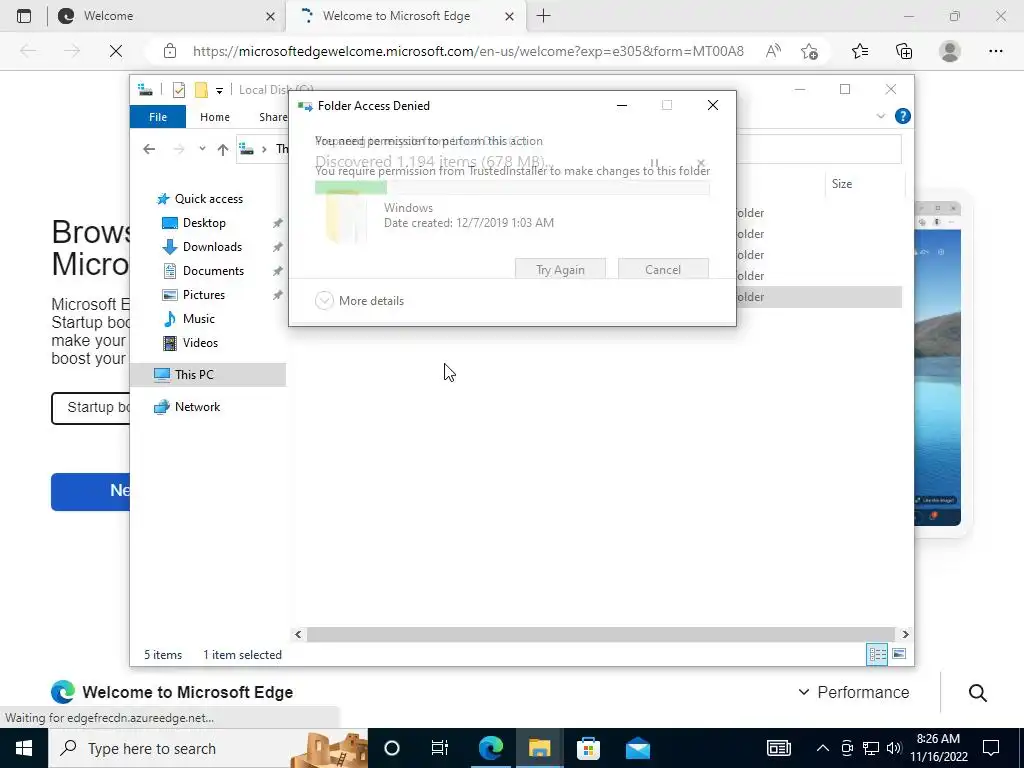Open Mail app from the taskbar
Viewport: 1024px width, 768px height.
click(x=637, y=748)
